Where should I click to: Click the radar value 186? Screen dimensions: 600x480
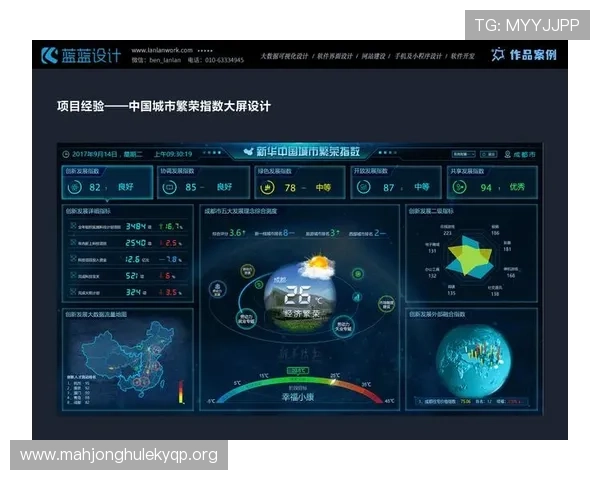pos(495,233)
